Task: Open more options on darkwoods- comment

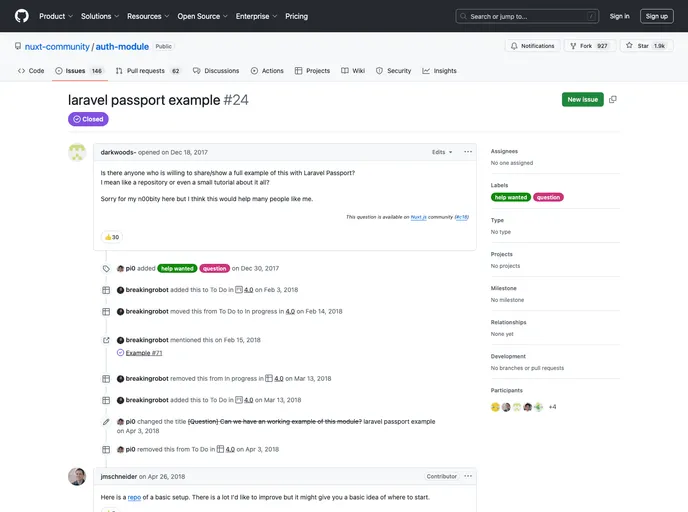Action: 468,152
